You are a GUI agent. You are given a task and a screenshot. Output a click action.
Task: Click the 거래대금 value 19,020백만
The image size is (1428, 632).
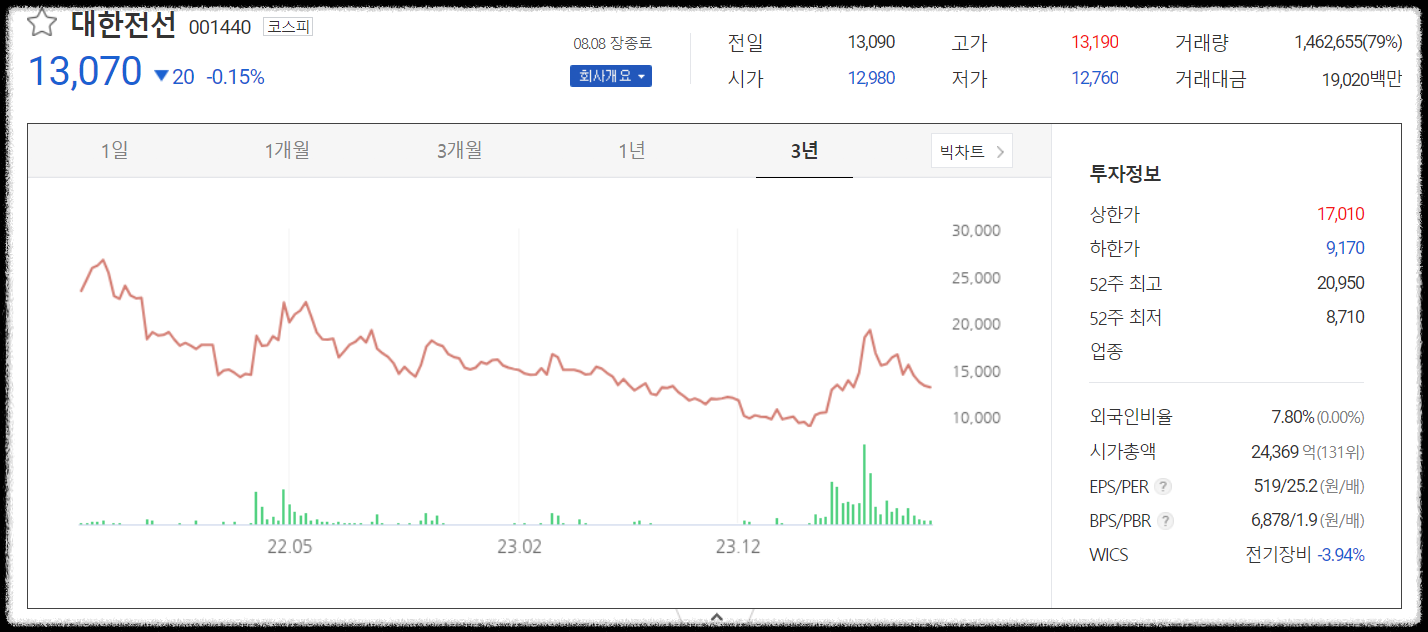(1362, 79)
